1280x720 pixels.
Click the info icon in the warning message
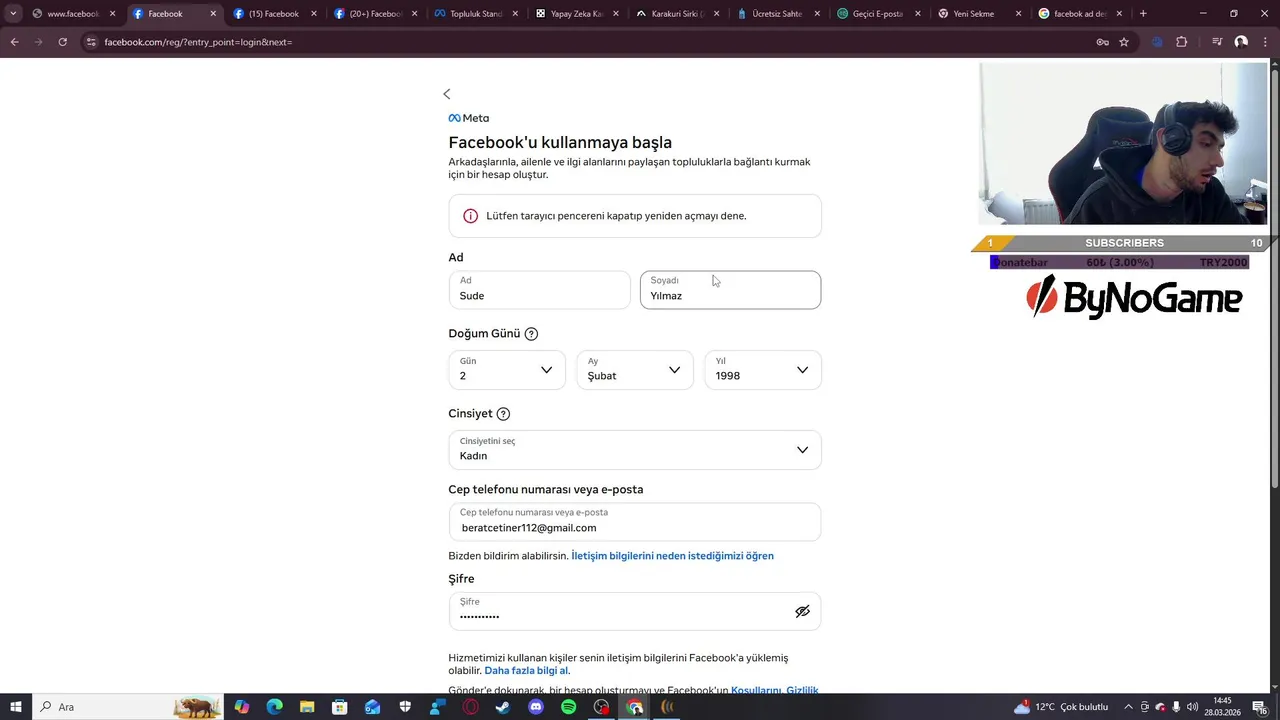point(470,216)
